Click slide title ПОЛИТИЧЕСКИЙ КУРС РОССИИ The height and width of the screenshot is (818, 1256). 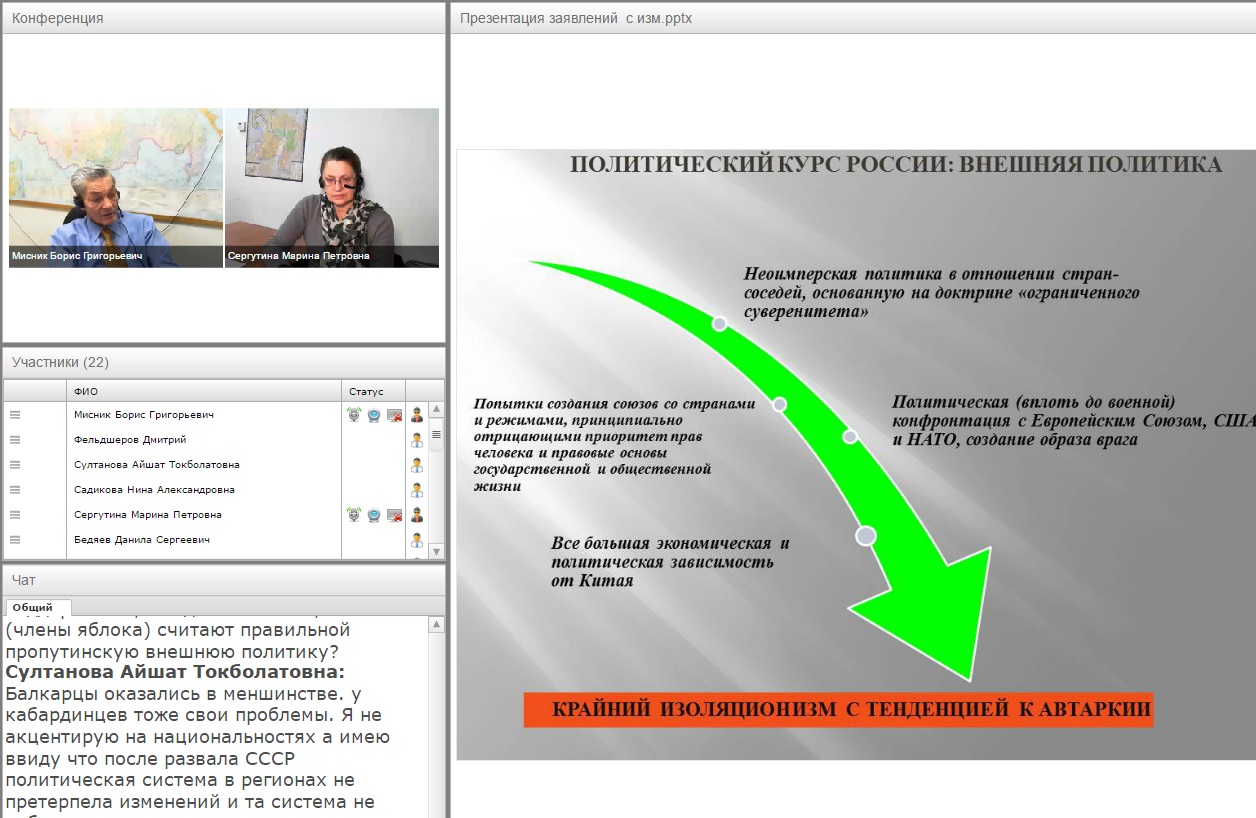pyautogui.click(x=896, y=165)
